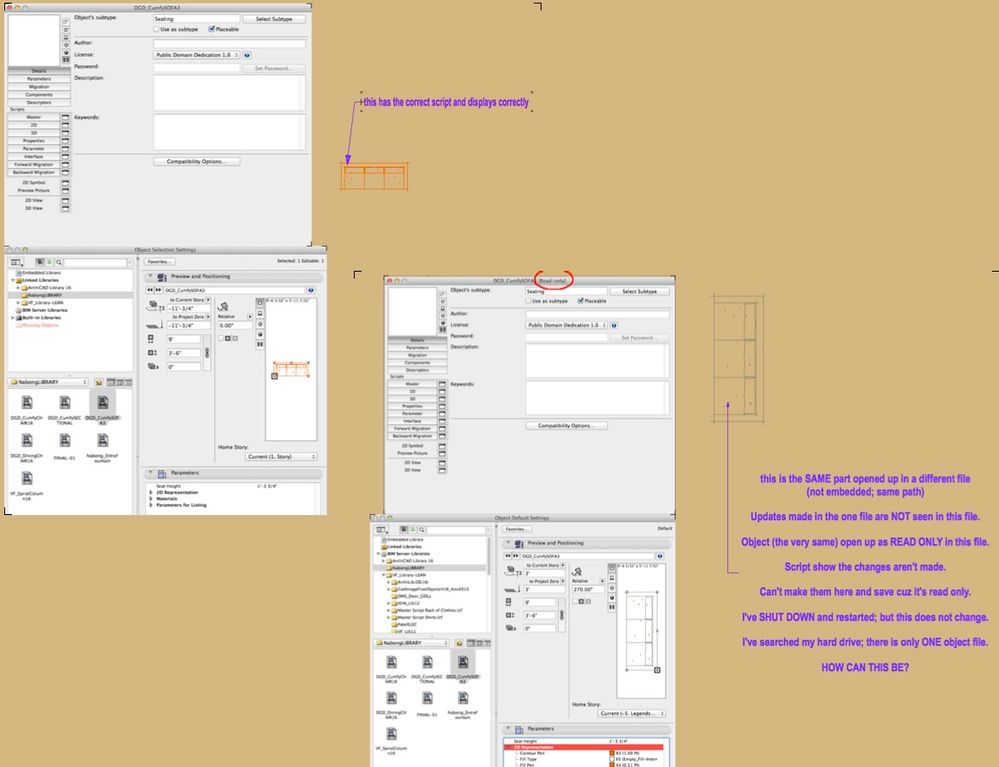Click Fill Pen color swatch in Object Default Settings

pos(612,764)
